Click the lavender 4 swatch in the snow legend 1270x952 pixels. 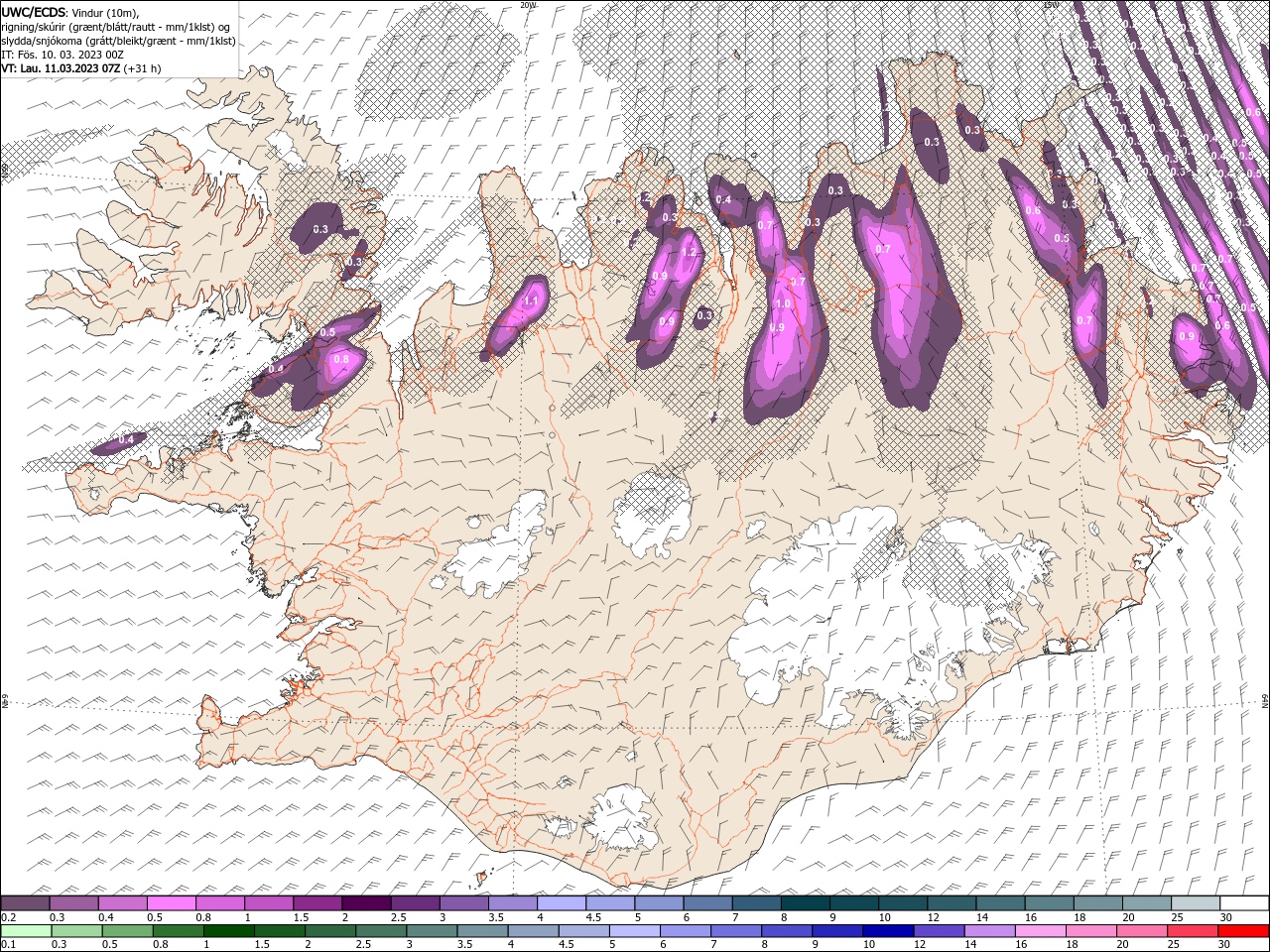pos(562,903)
